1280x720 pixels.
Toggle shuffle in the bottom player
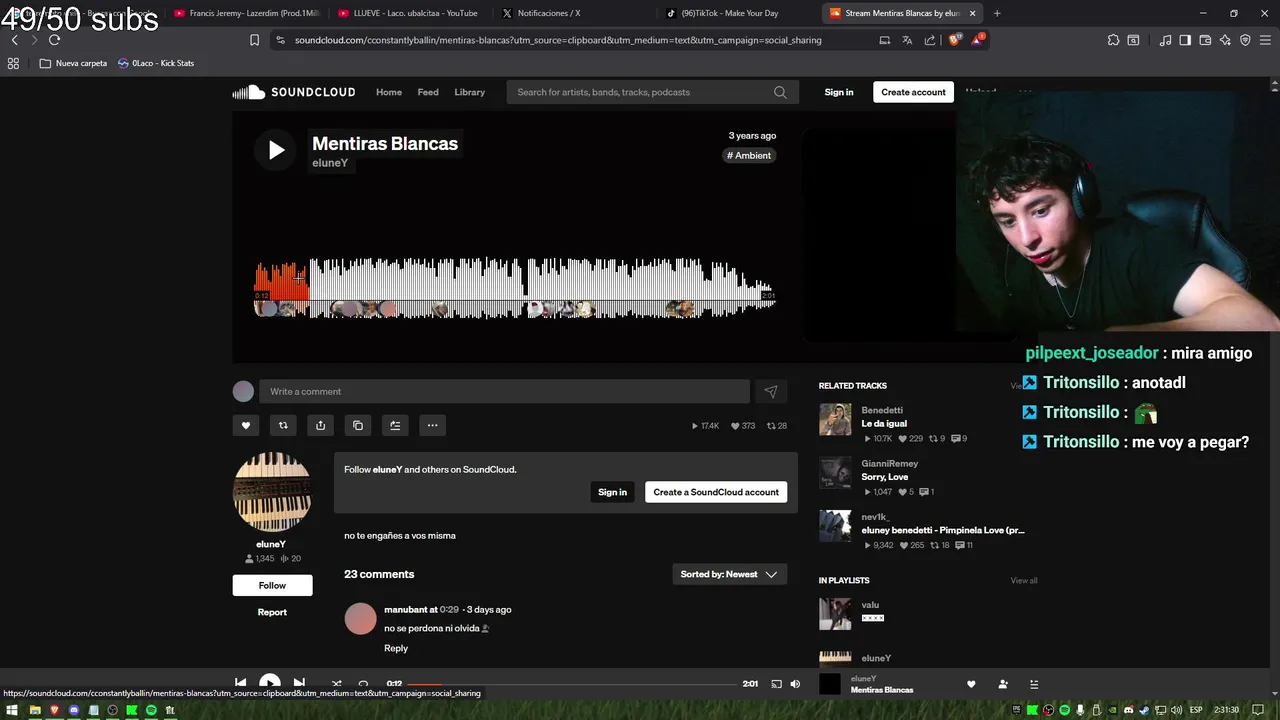tap(336, 684)
